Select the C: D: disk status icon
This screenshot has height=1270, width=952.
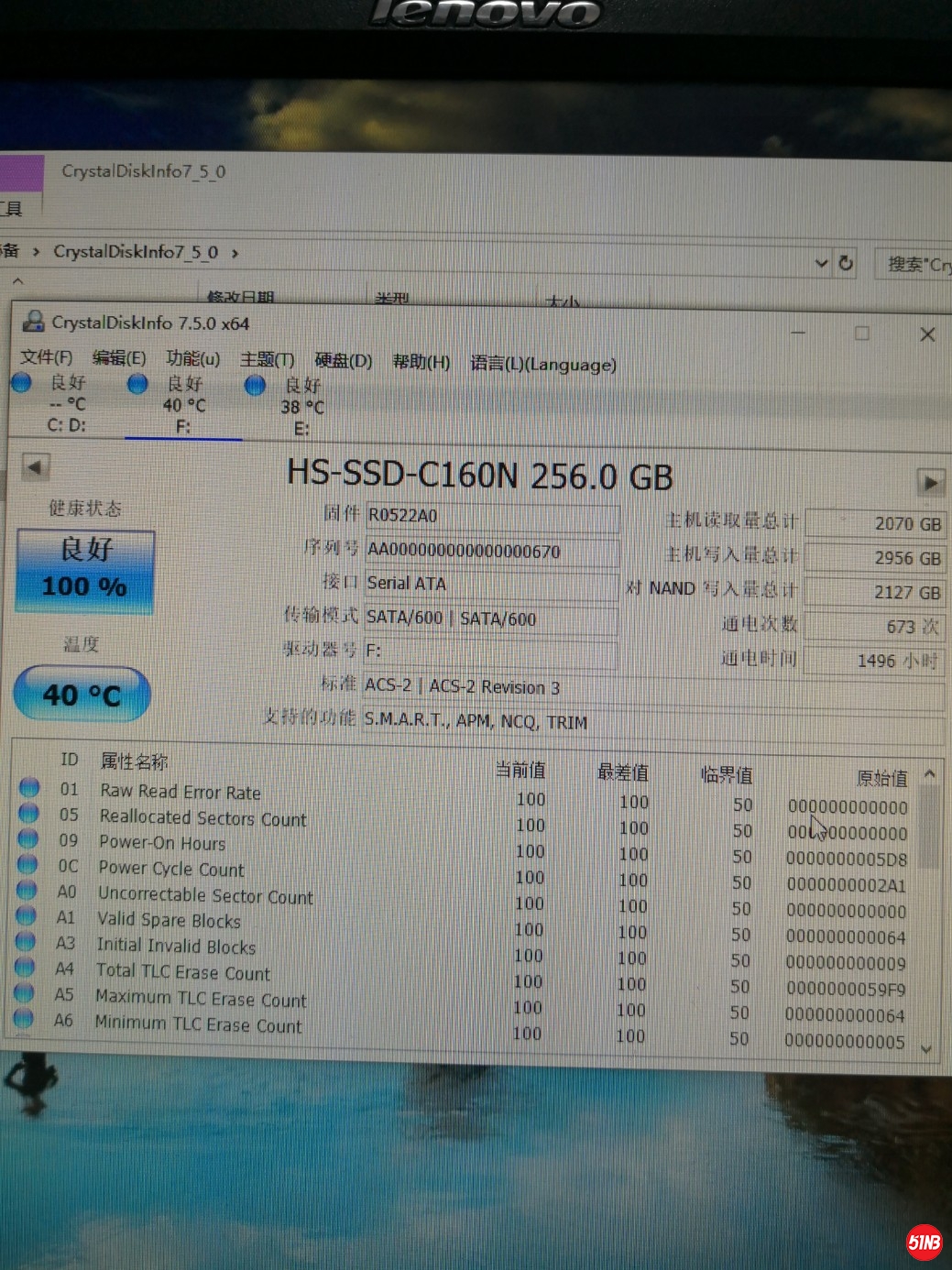coord(22,383)
